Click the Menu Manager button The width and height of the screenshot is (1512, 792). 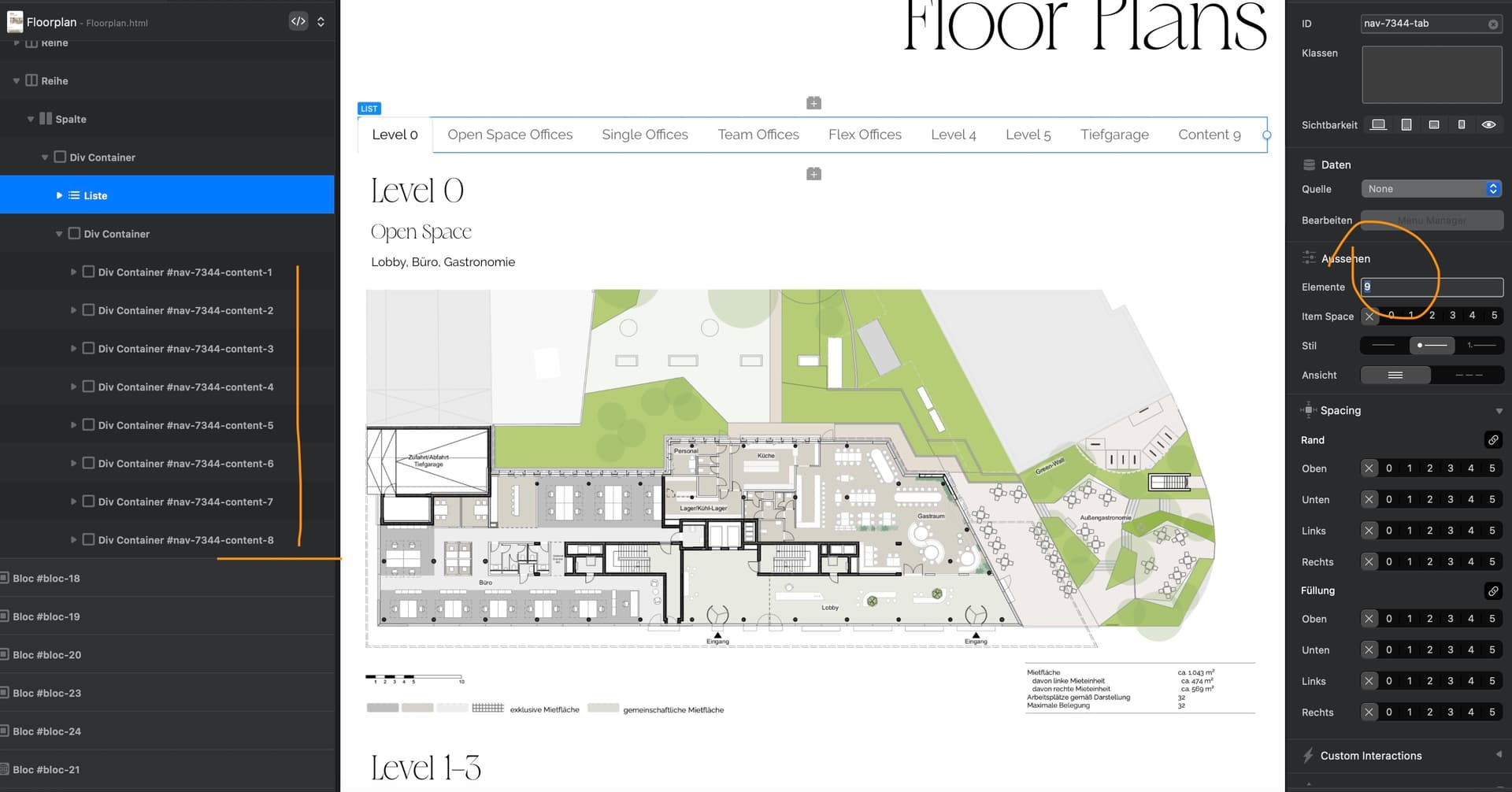coord(1431,220)
